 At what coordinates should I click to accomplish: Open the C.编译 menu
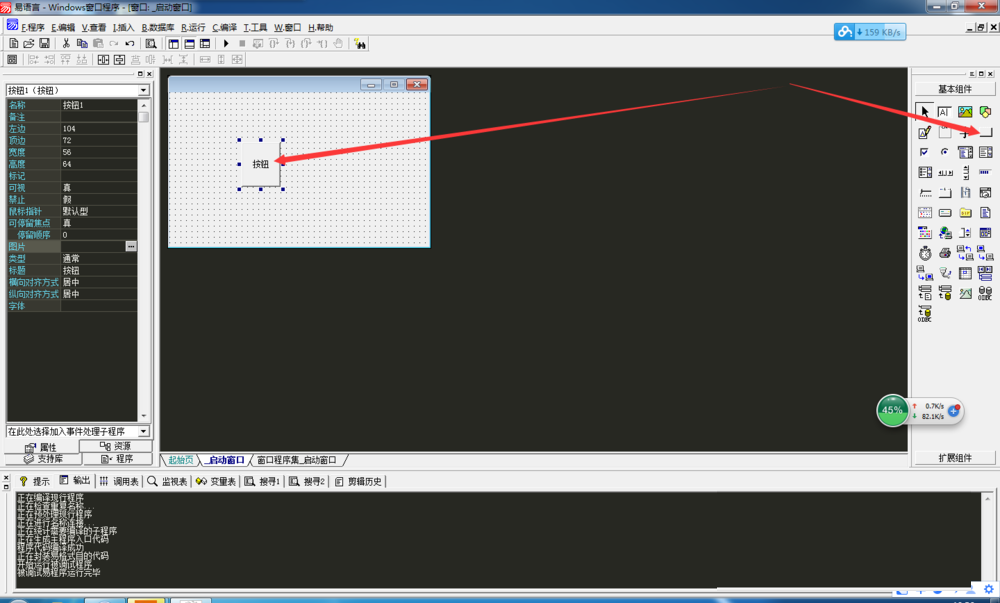point(224,27)
